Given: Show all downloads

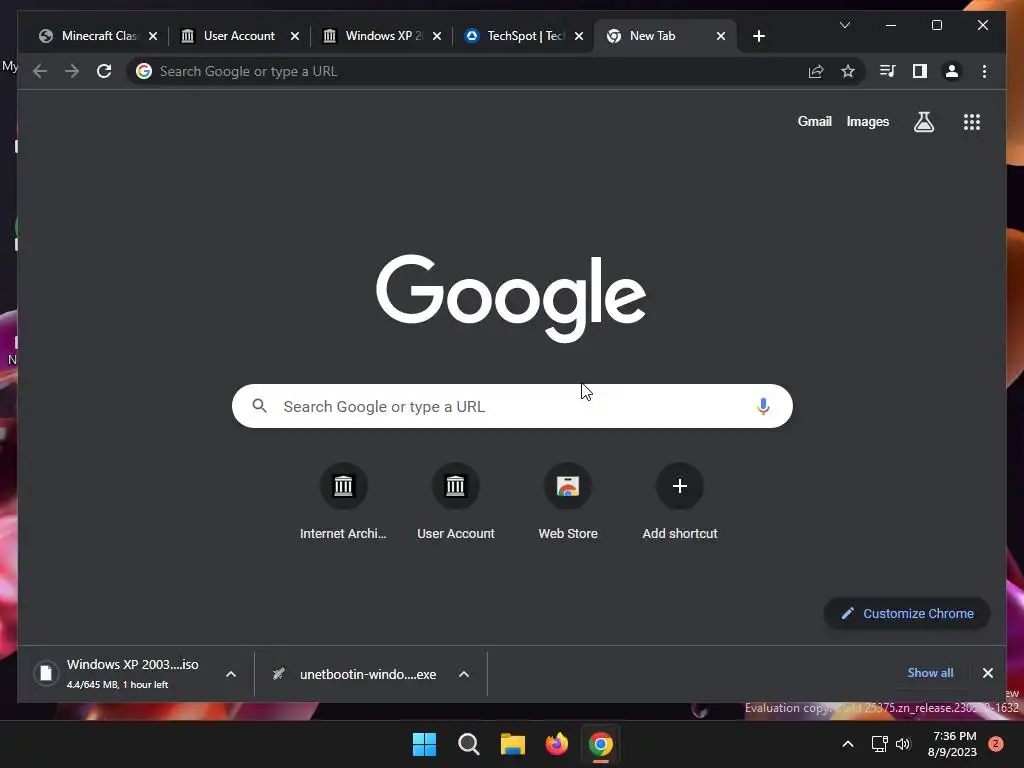Looking at the screenshot, I should click(930, 673).
